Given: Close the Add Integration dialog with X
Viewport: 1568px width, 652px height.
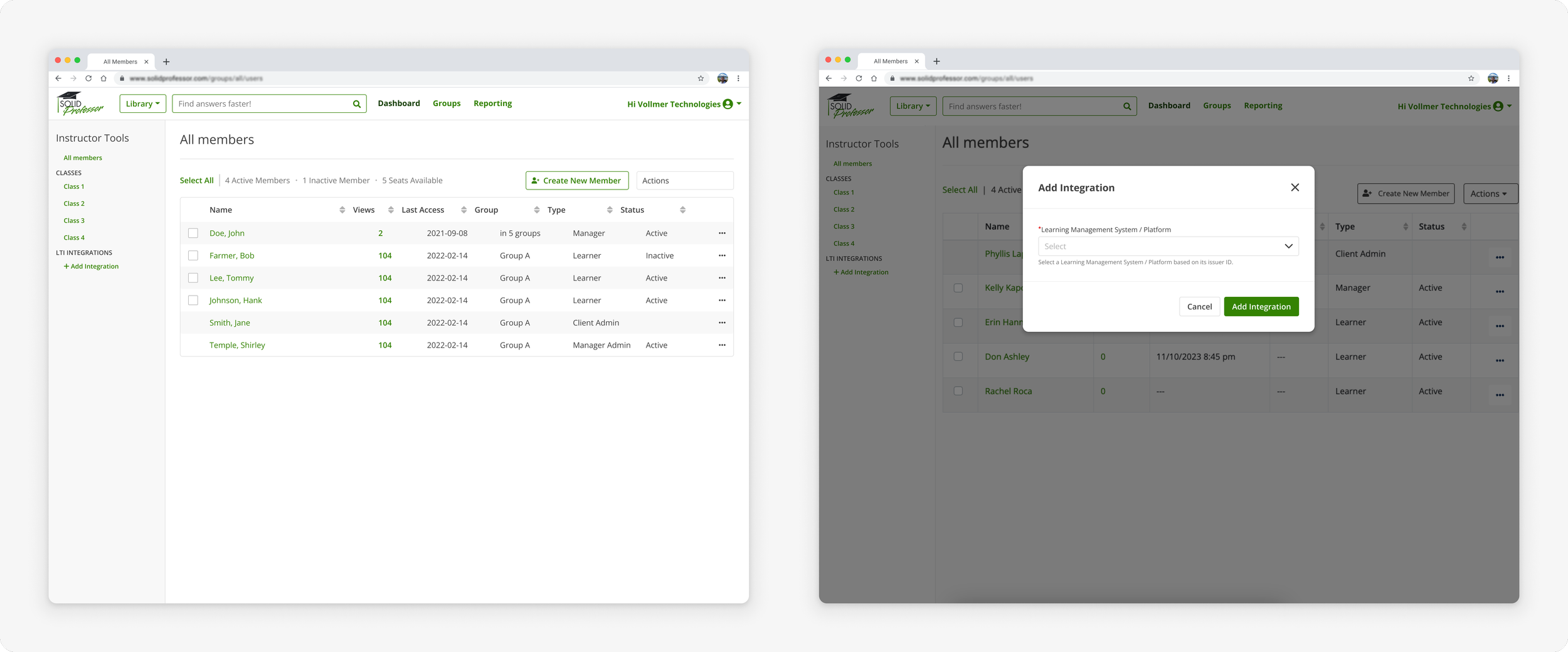Looking at the screenshot, I should tap(1295, 188).
